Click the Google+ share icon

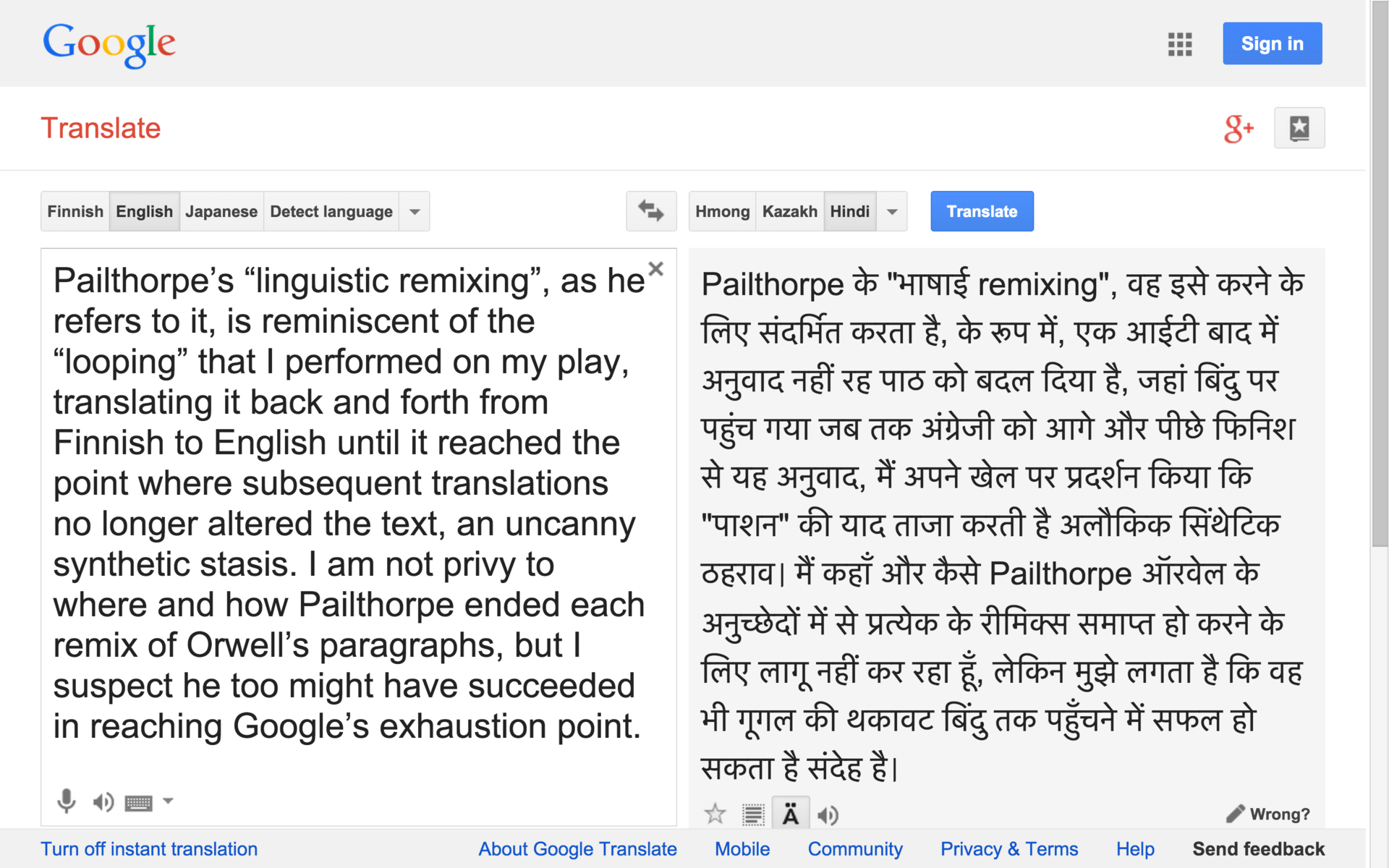coord(1238,129)
